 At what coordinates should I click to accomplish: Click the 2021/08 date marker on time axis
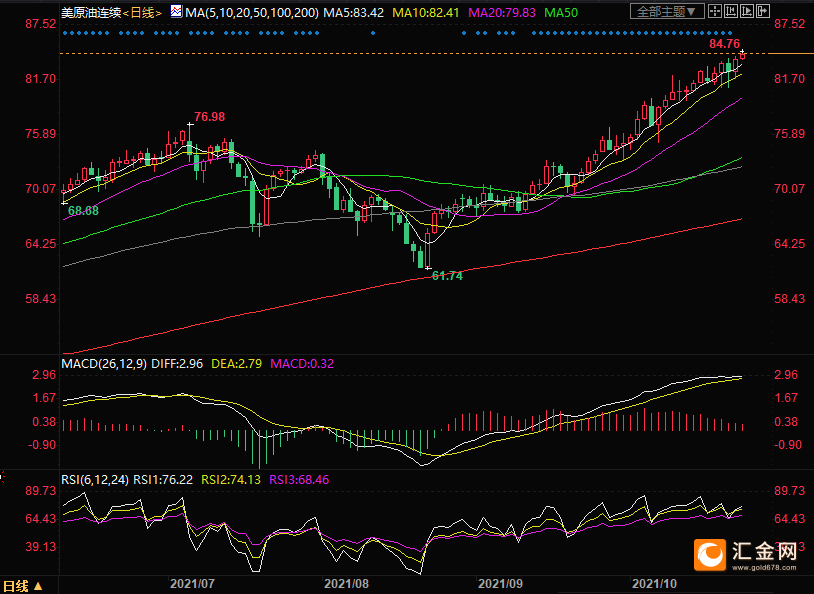click(x=347, y=582)
